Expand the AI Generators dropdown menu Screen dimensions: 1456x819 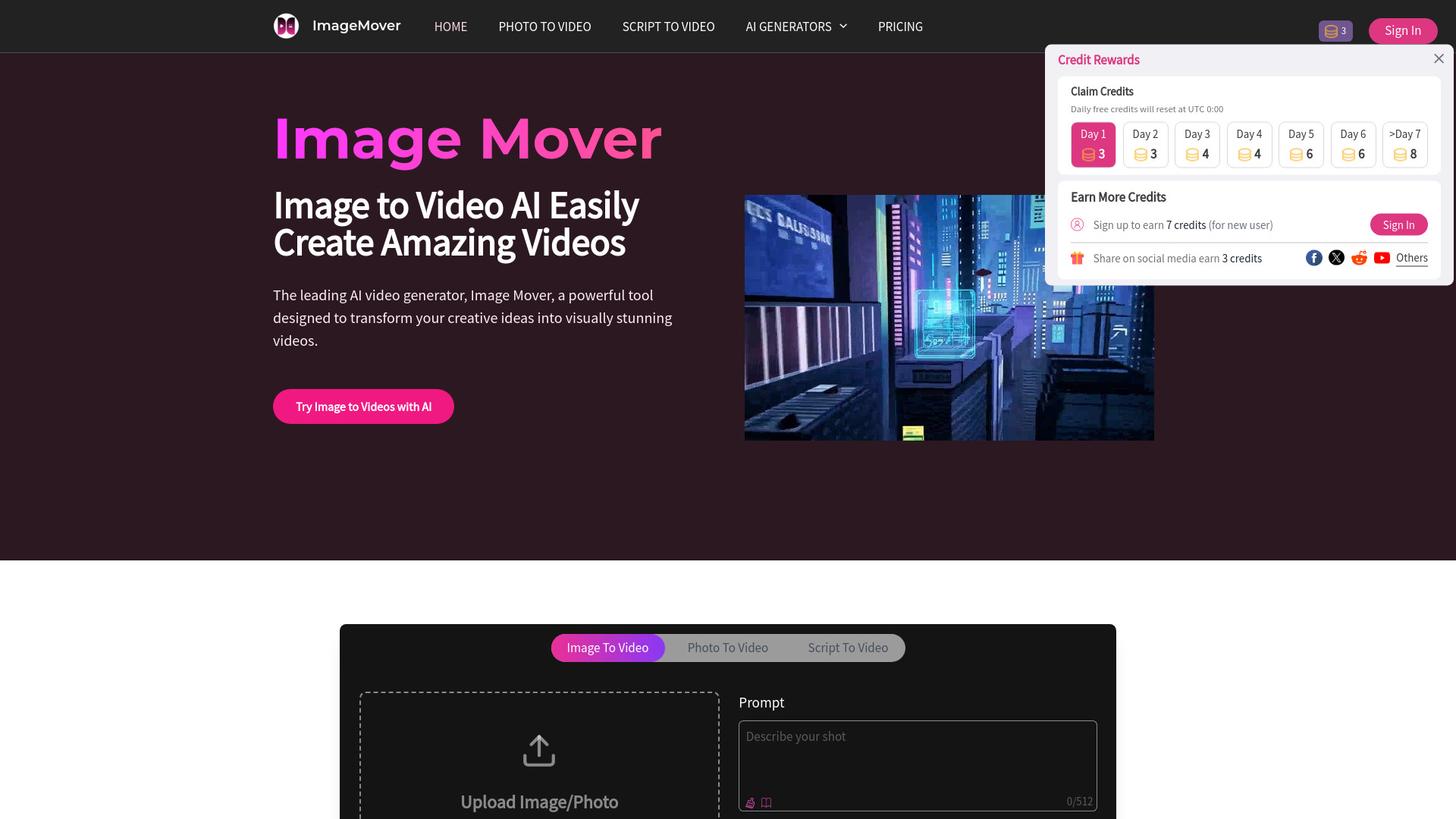(x=796, y=26)
